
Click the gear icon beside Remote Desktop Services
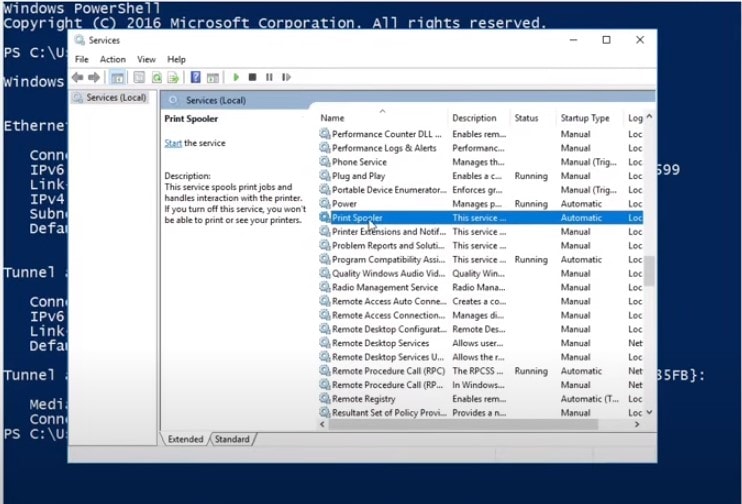325,343
